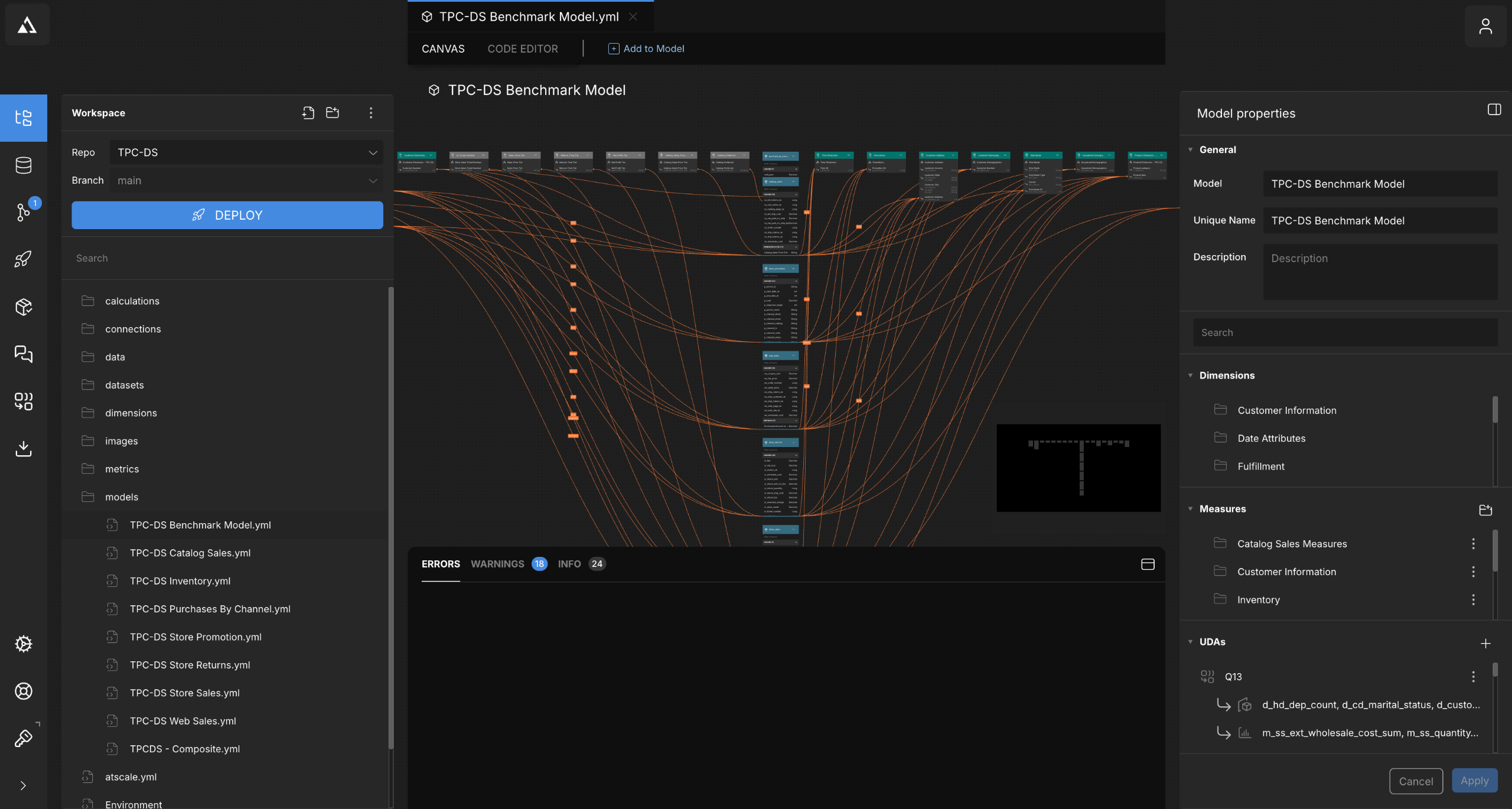Viewport: 1512px width, 809px height.
Task: Add a new UDA with plus icon
Action: pyautogui.click(x=1485, y=643)
